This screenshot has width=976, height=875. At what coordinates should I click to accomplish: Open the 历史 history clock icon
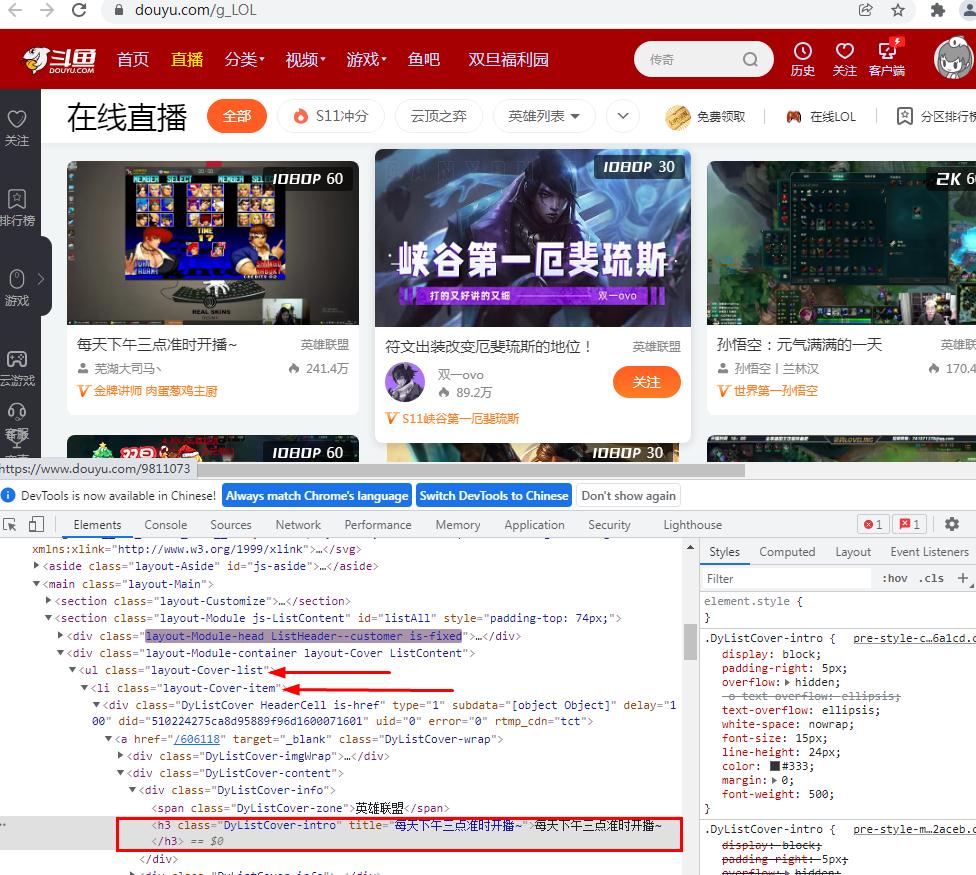tap(802, 59)
